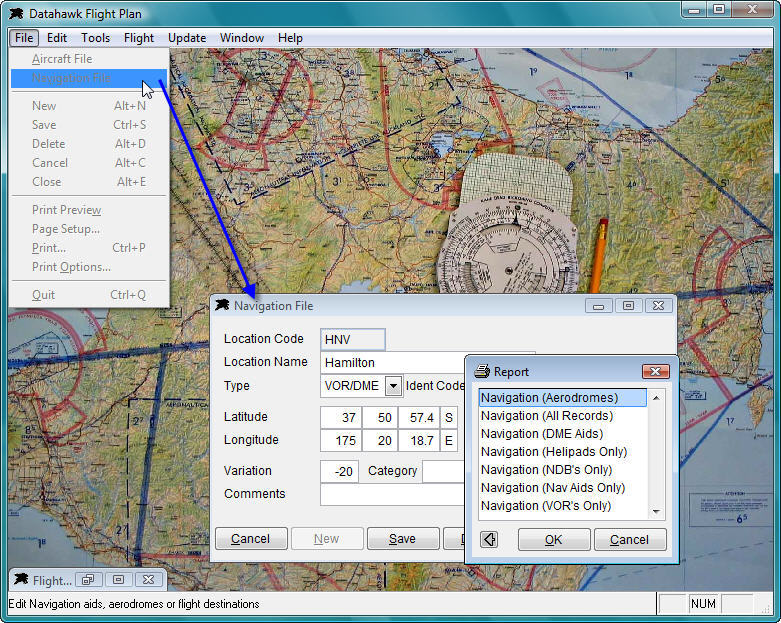Click the back arrow button in Report dialog
Viewport: 781px width, 623px height.
489,539
